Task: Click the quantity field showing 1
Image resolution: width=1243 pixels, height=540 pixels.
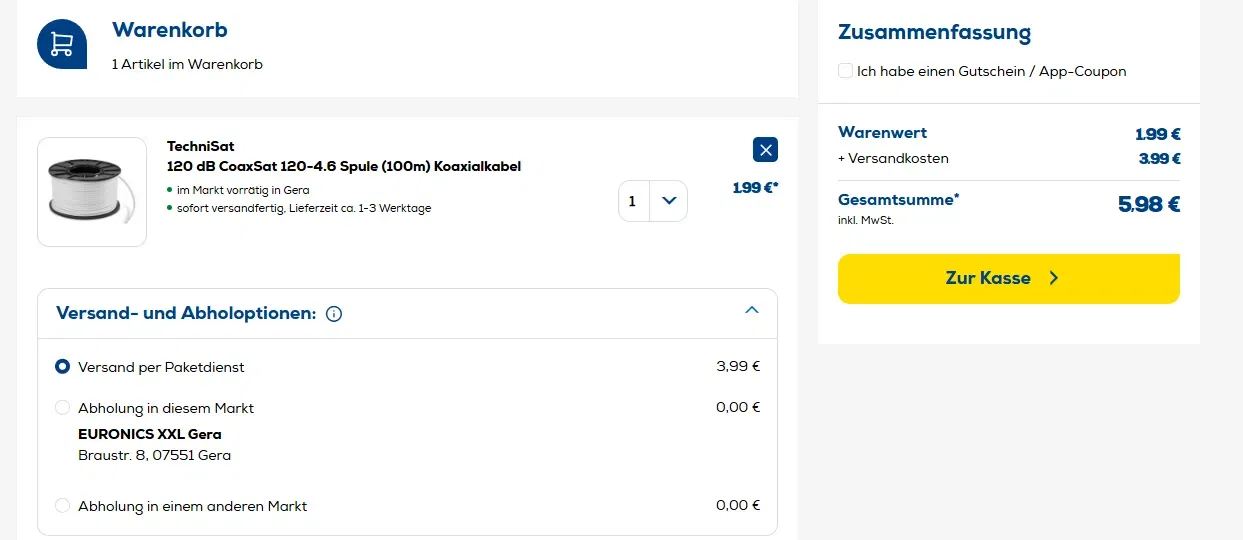Action: tap(633, 201)
